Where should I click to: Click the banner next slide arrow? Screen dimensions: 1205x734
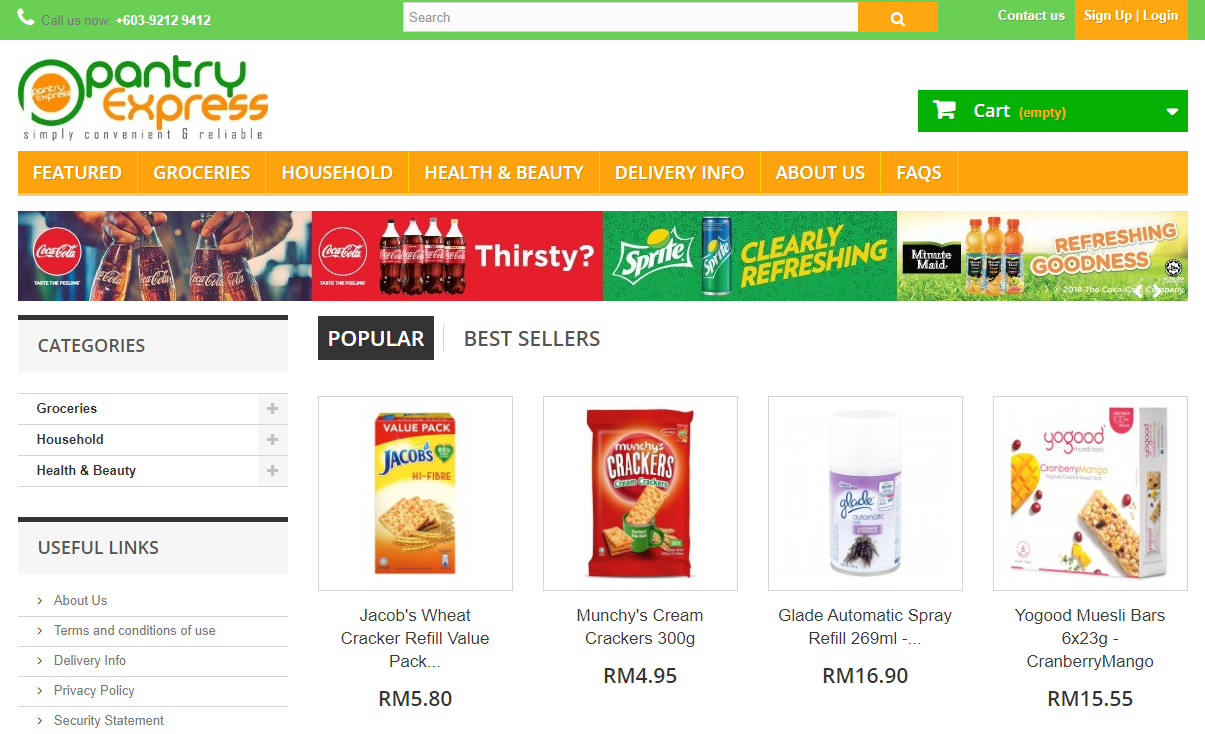[x=1158, y=291]
